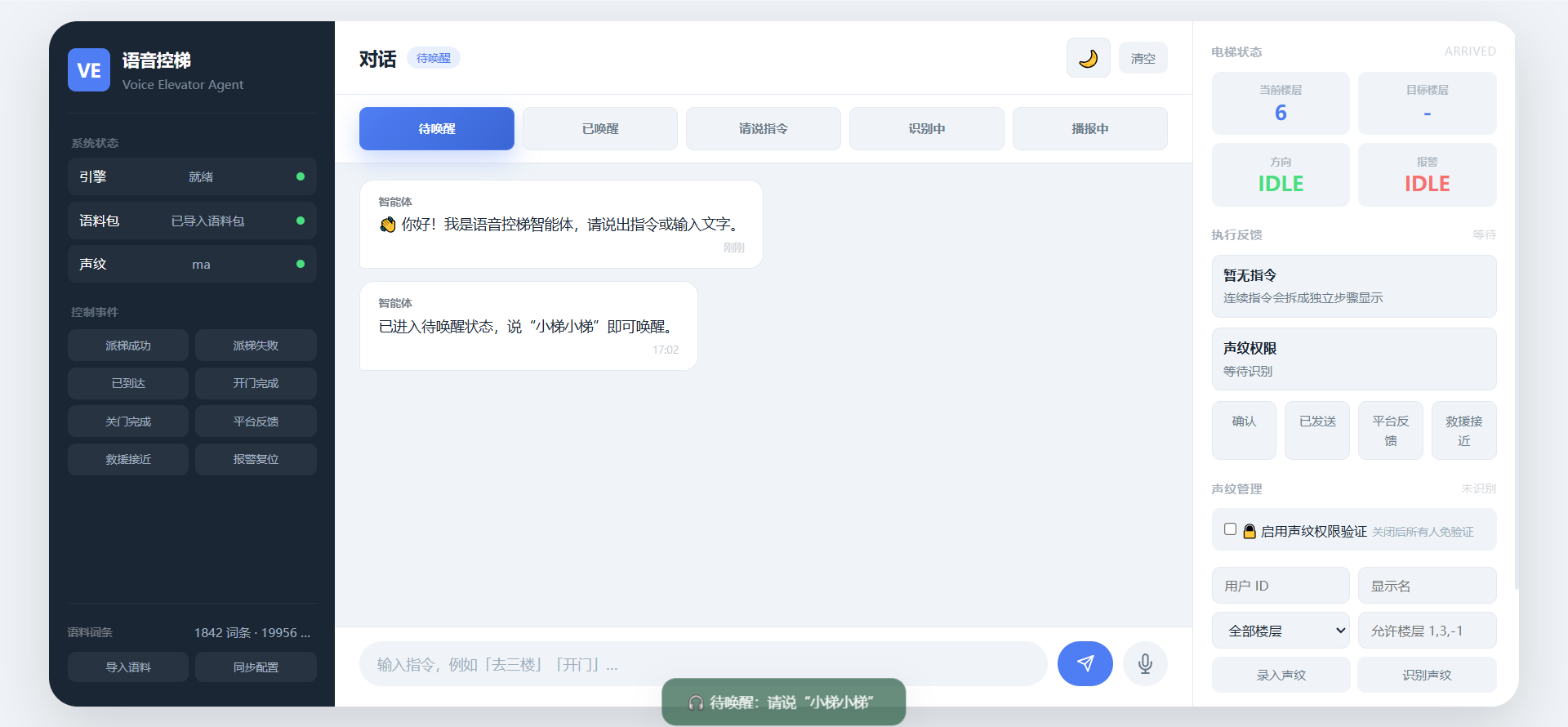Open the 全部楼层 dropdown
1568x727 pixels.
tap(1281, 631)
